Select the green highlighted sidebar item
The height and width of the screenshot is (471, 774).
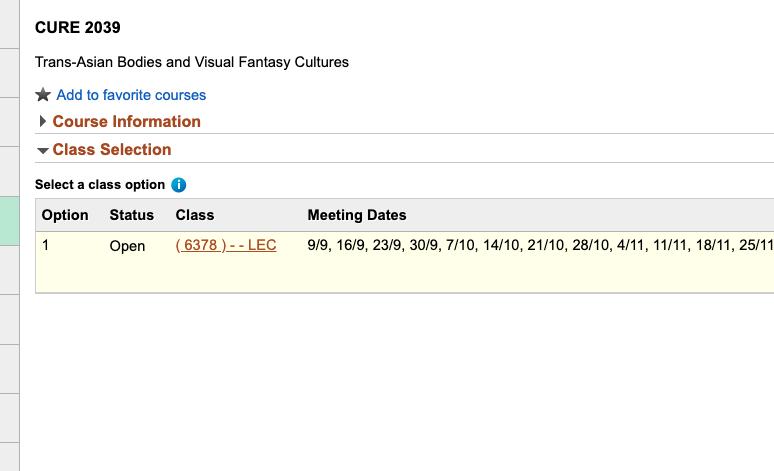pyautogui.click(x=9, y=221)
